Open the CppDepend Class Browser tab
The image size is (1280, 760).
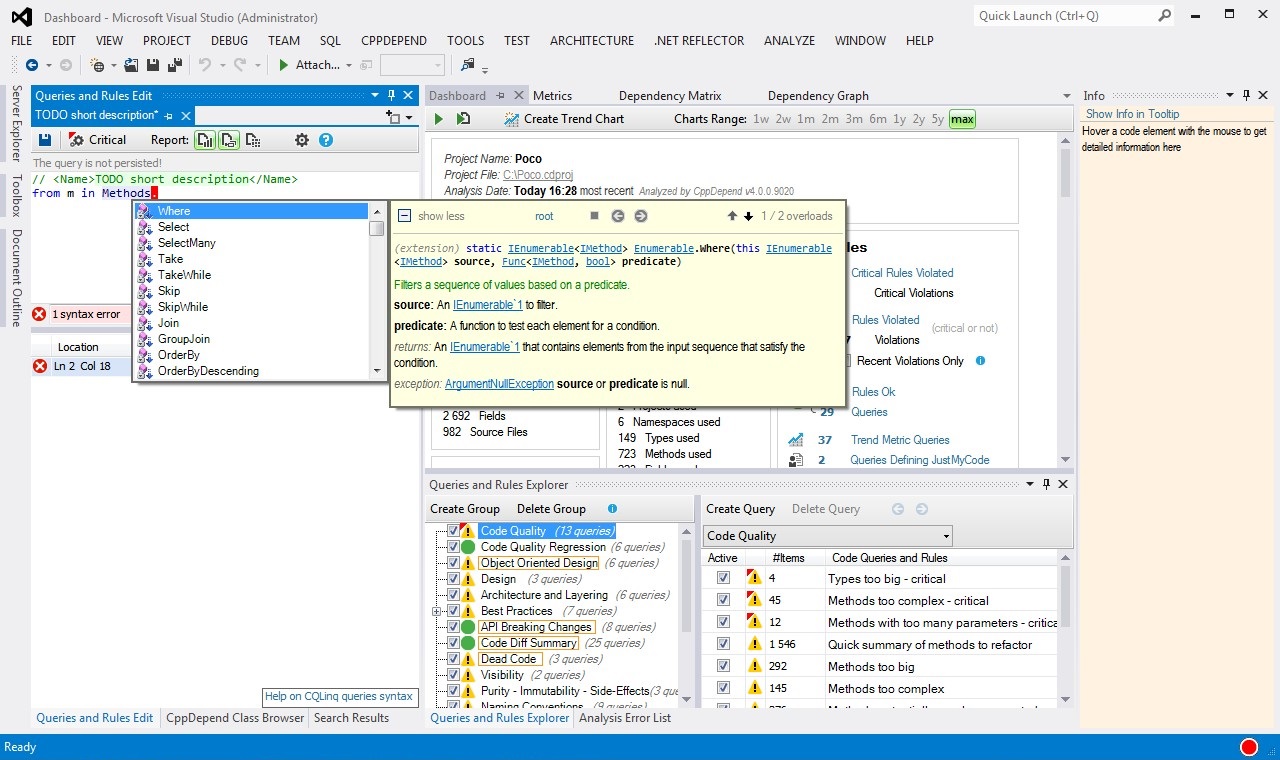[235, 718]
